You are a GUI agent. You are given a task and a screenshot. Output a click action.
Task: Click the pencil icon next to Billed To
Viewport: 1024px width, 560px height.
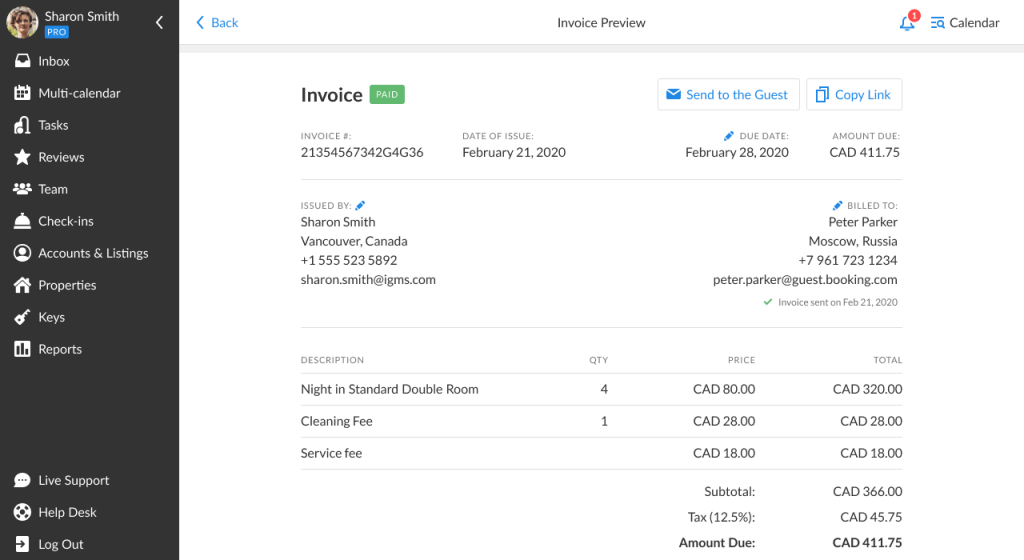click(x=838, y=205)
